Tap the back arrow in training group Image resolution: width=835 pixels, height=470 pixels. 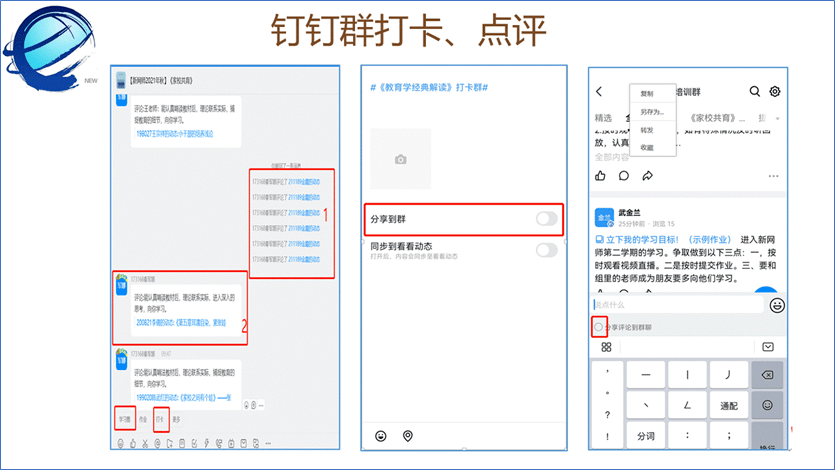599,92
